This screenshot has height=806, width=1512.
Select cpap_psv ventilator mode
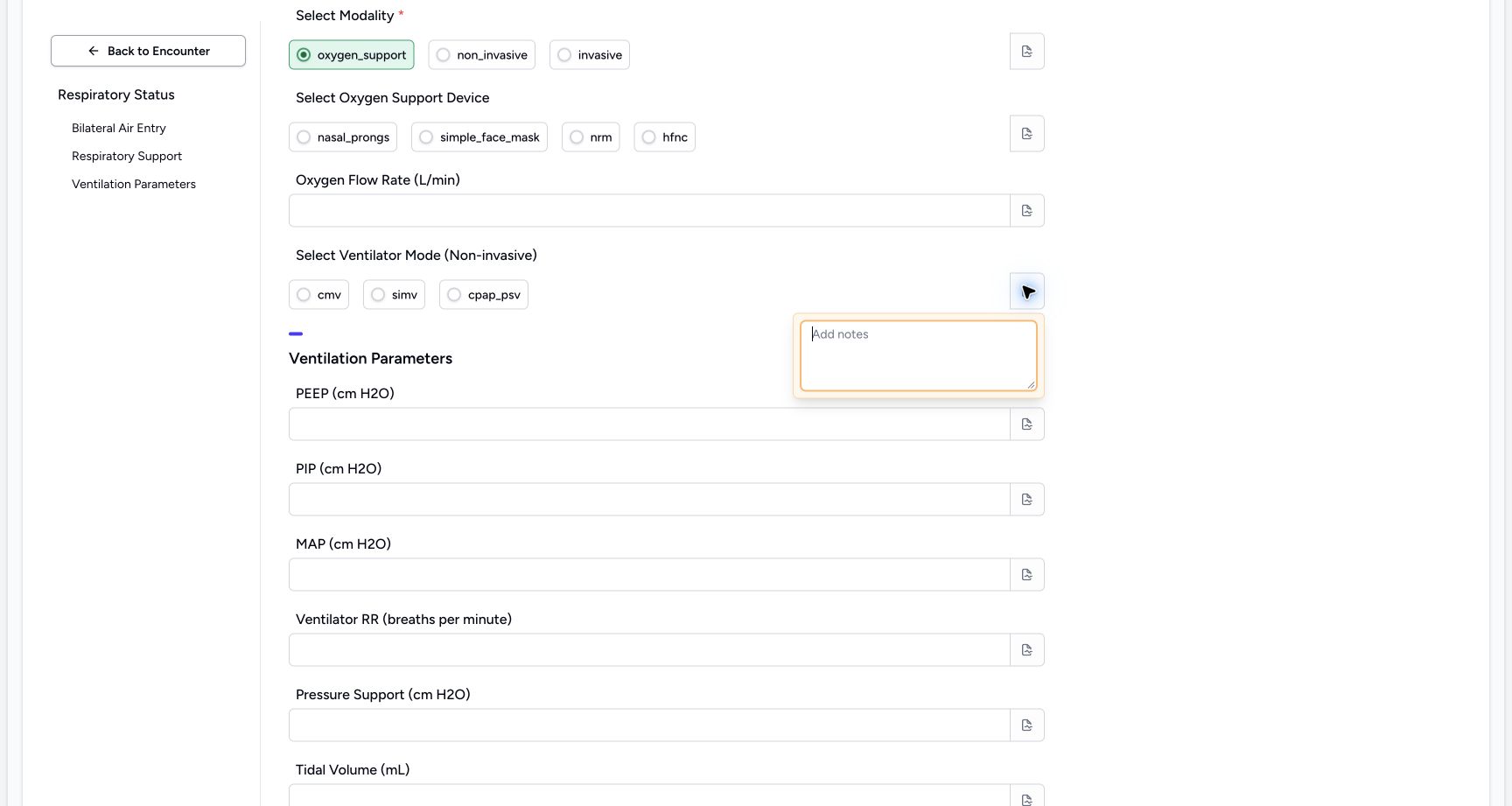pos(484,295)
